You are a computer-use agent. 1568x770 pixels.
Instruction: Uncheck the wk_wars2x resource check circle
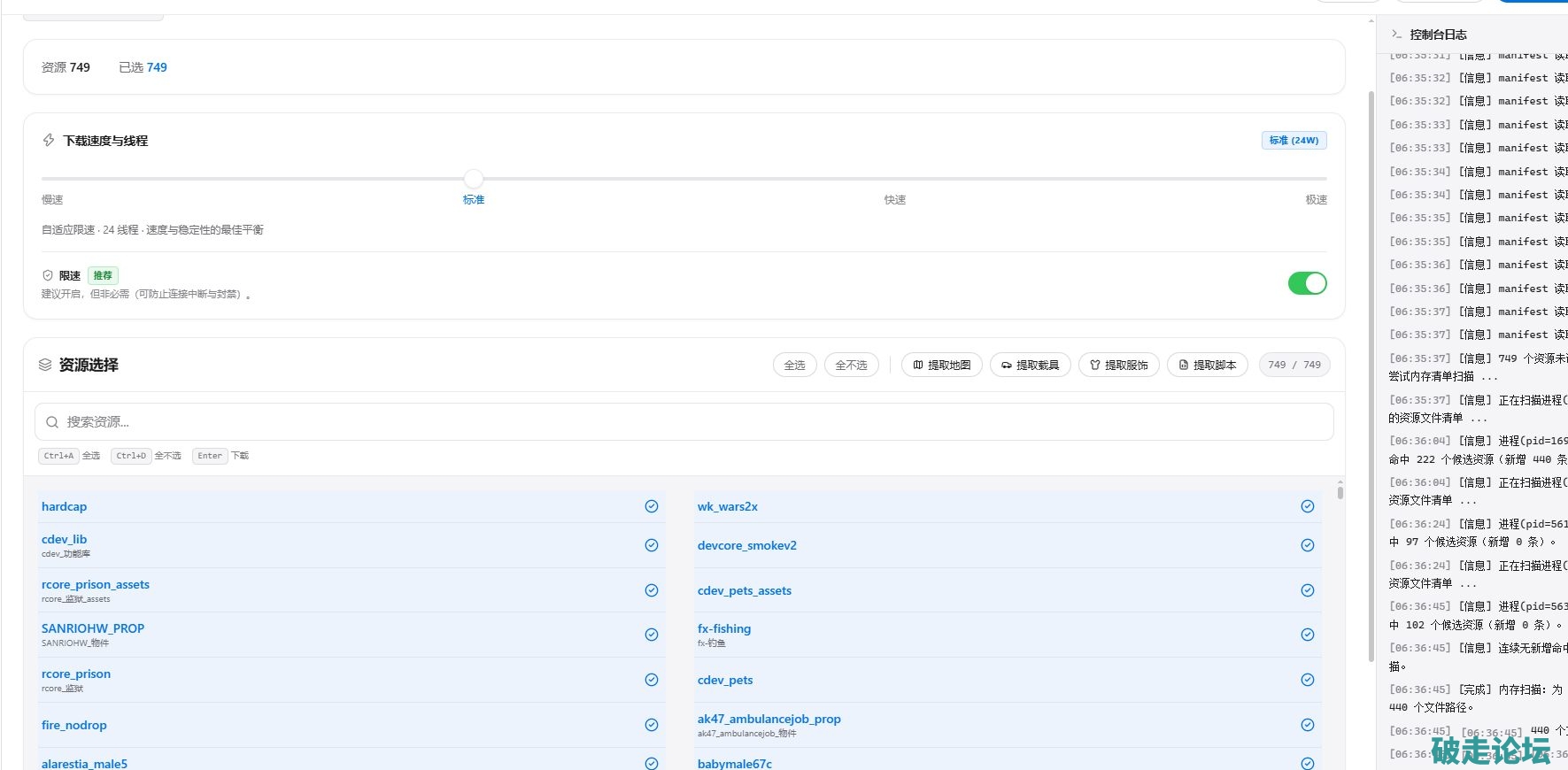click(1308, 506)
